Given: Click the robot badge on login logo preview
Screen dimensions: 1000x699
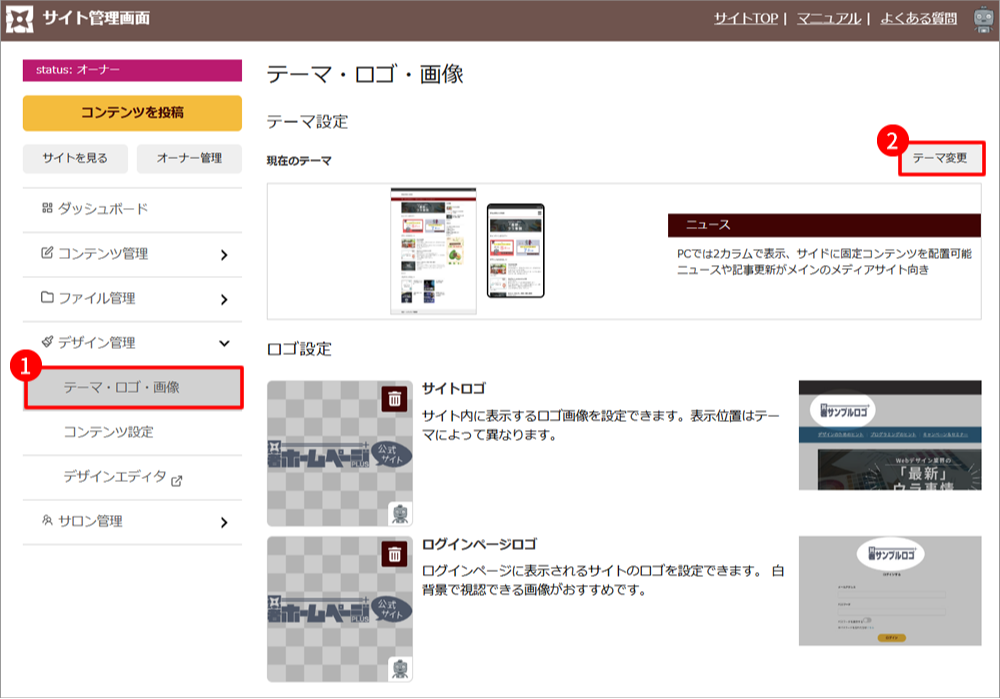Looking at the screenshot, I should [400, 669].
